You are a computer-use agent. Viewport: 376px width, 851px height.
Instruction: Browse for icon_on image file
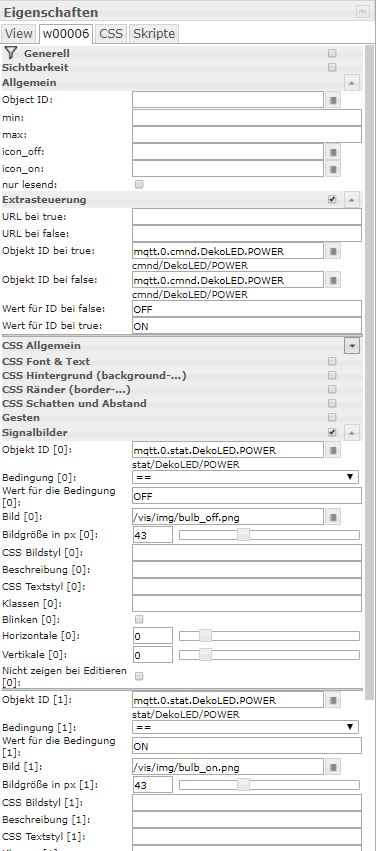pos(333,169)
